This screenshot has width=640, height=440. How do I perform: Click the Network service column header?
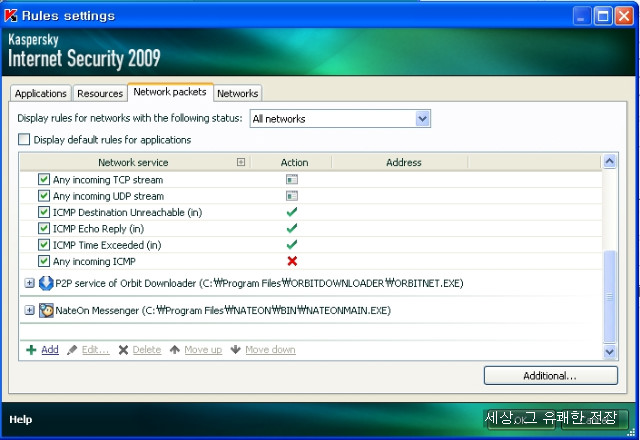point(134,162)
